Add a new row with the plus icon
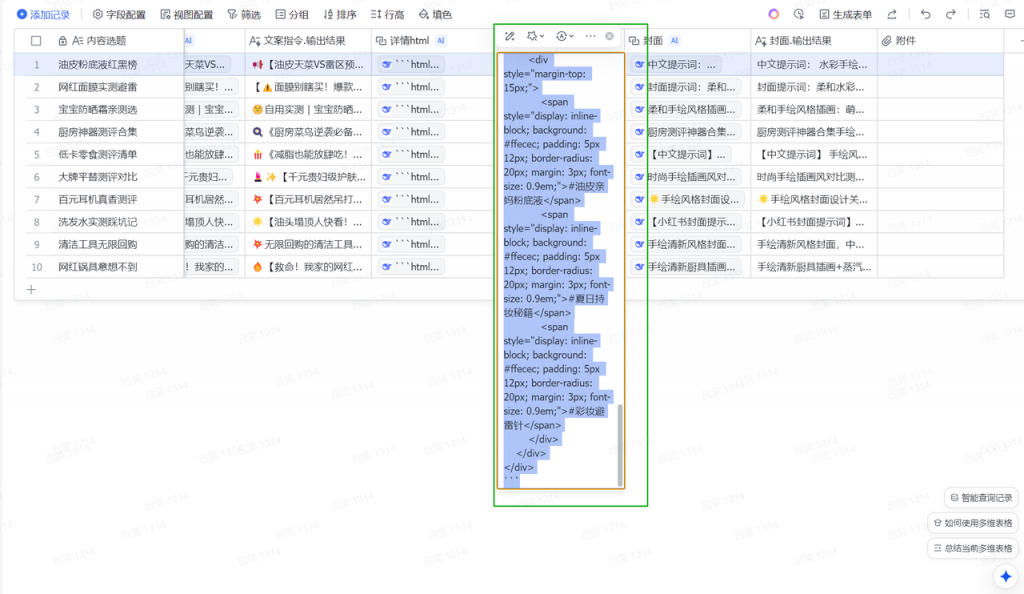 31,289
